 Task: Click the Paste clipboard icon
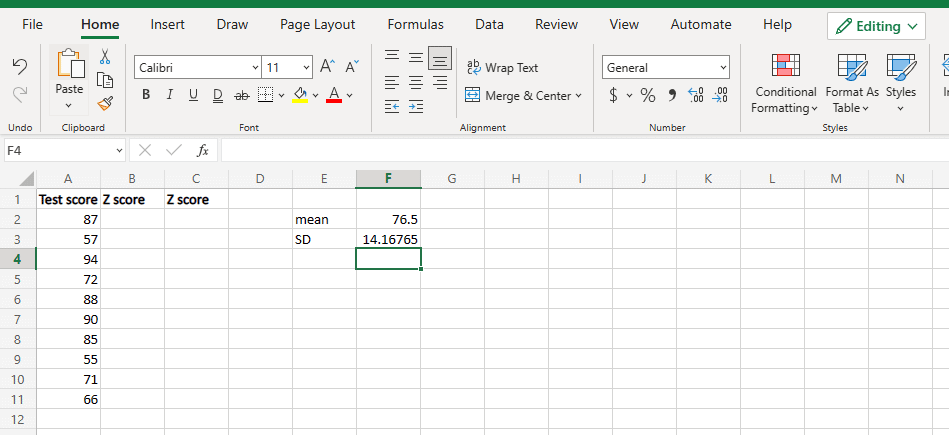tap(70, 64)
